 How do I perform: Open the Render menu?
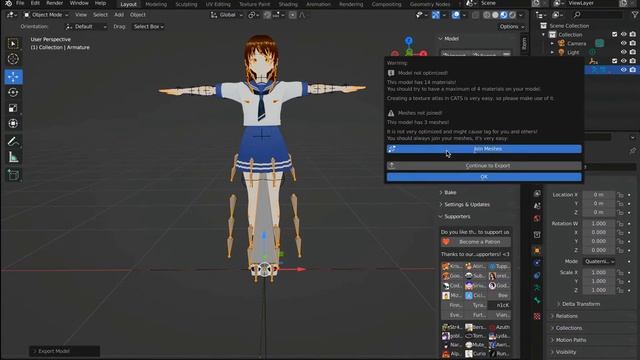pos(54,3)
